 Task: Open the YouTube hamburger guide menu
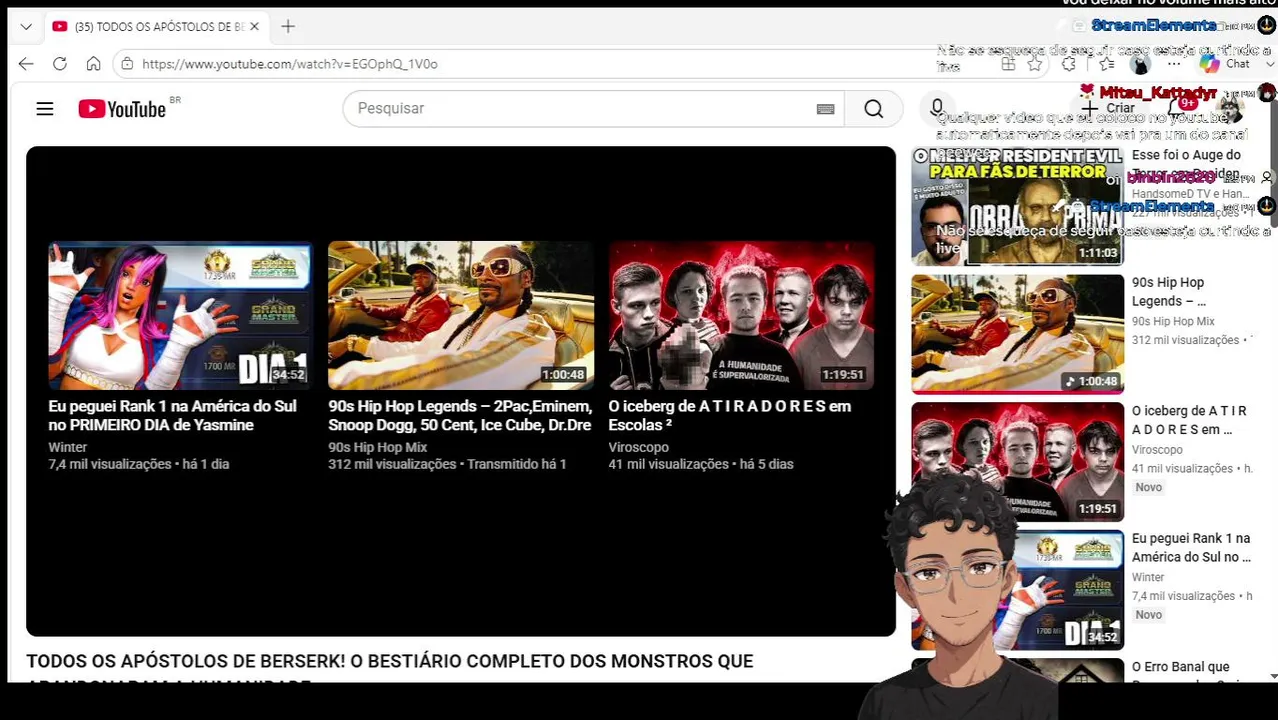tap(45, 108)
